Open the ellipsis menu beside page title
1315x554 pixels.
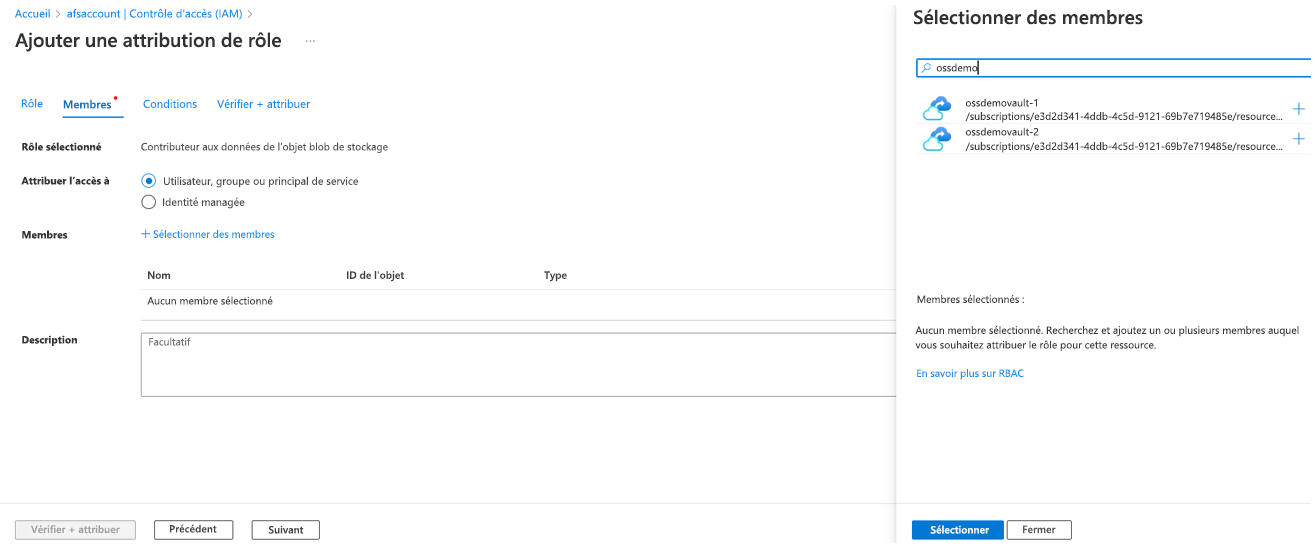[x=311, y=41]
